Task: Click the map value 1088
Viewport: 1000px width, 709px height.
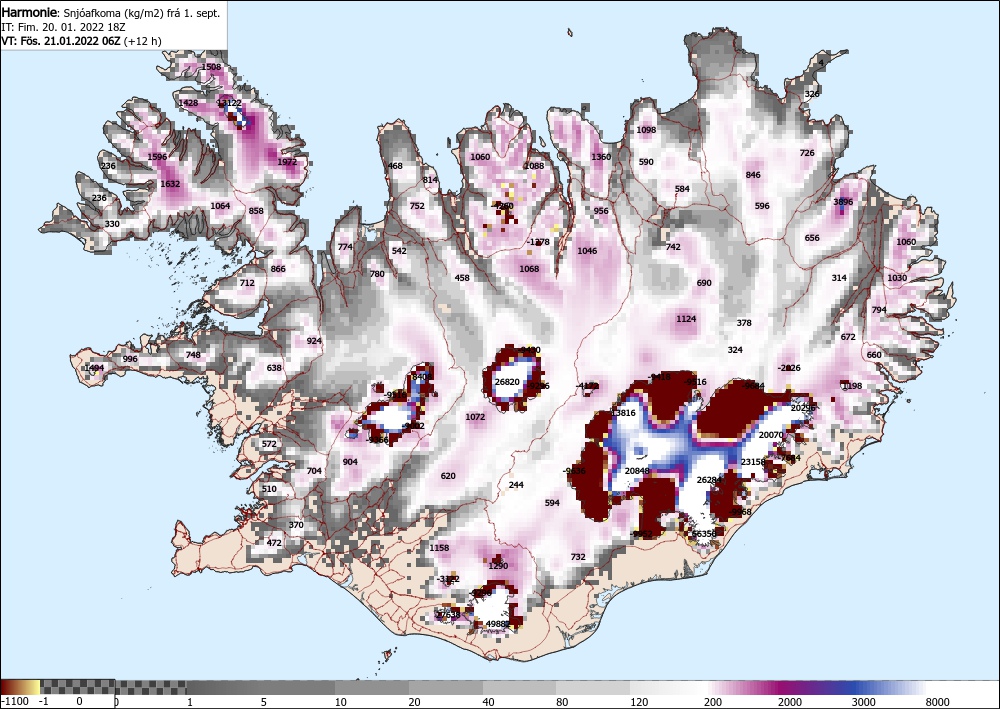Action: pos(534,166)
